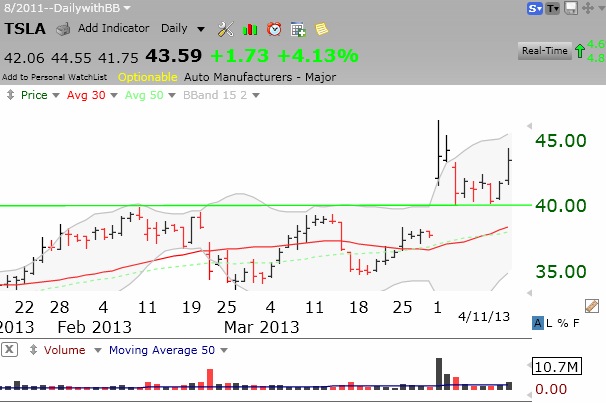
Task: Open the wrench and screwdriver settings tool
Action: pyautogui.click(x=225, y=29)
